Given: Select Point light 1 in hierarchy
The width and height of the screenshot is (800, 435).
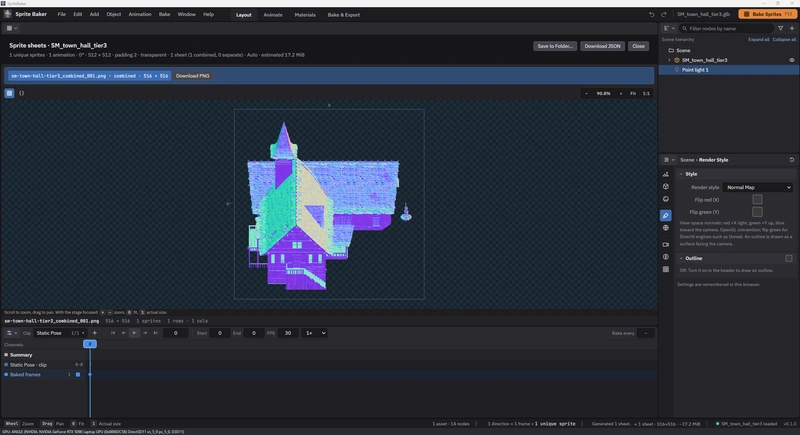Looking at the screenshot, I should click(x=729, y=70).
